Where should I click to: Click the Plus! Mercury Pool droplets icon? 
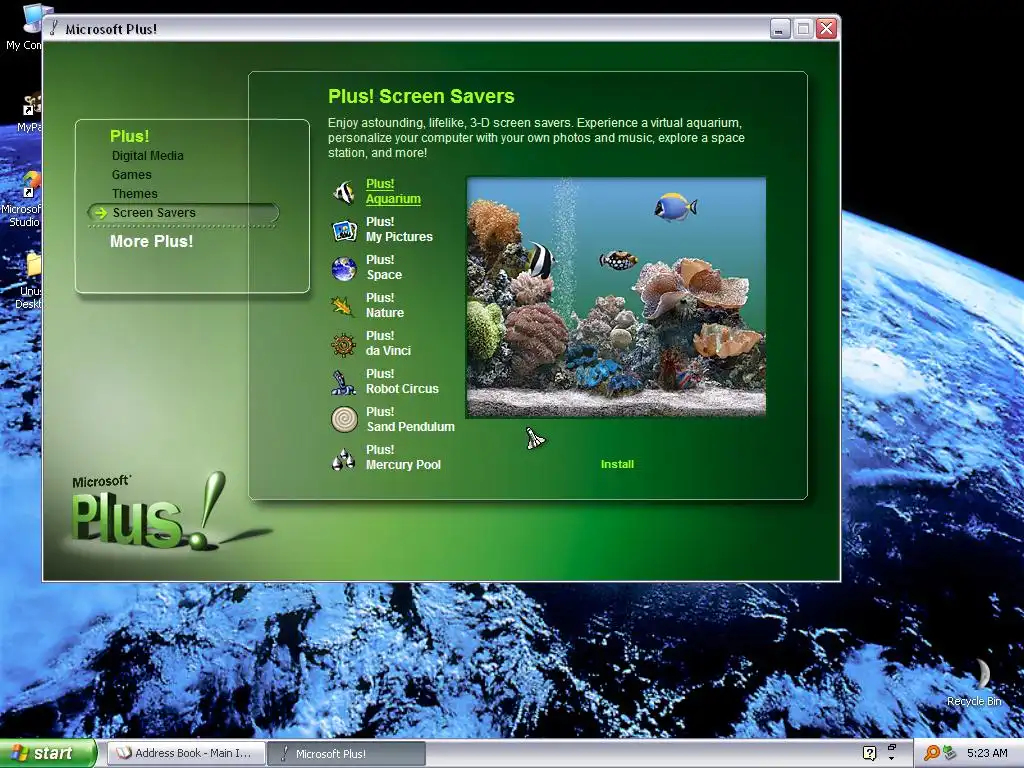[x=344, y=459]
